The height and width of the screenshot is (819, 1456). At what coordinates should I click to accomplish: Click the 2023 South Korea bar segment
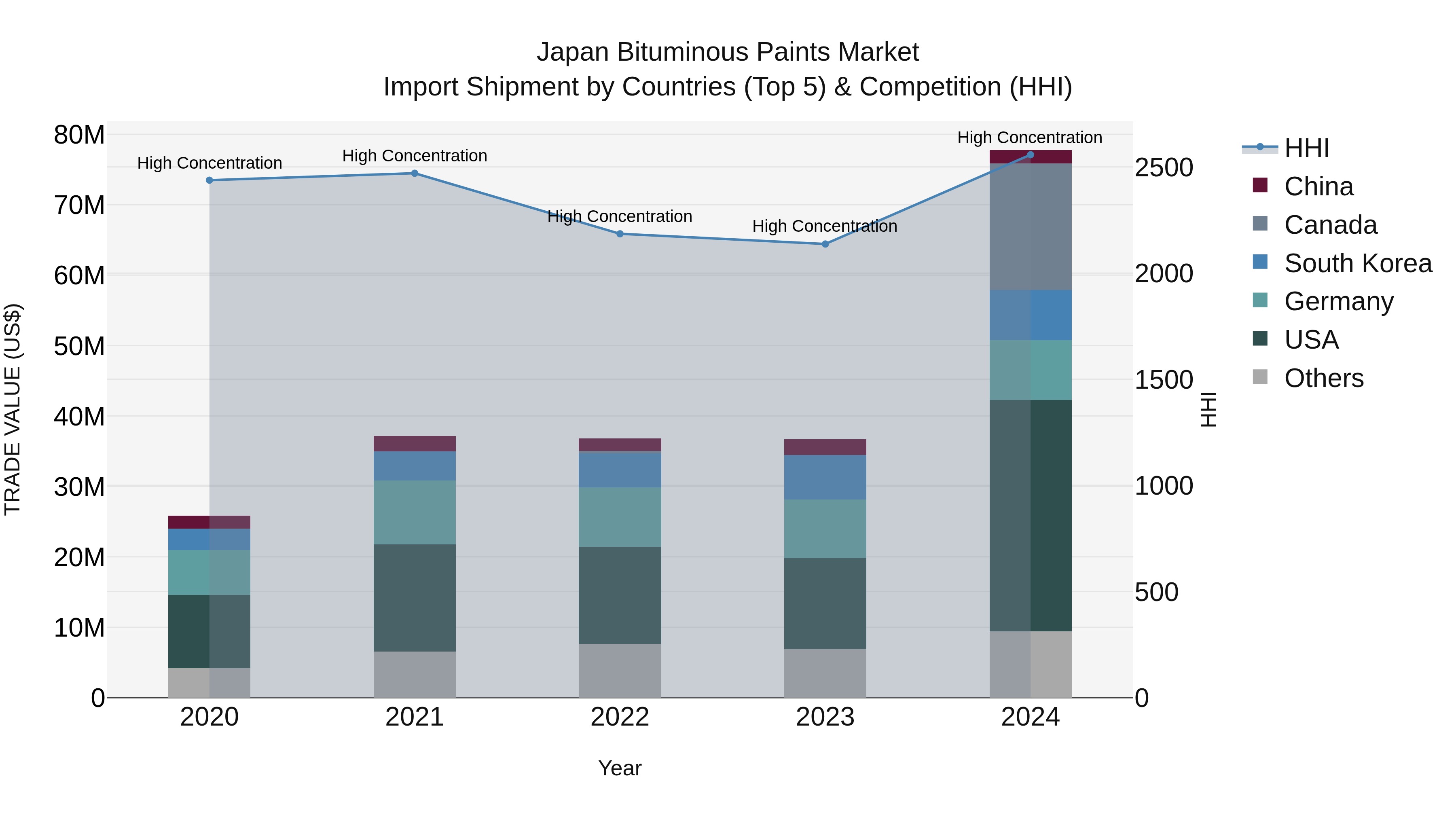click(825, 478)
